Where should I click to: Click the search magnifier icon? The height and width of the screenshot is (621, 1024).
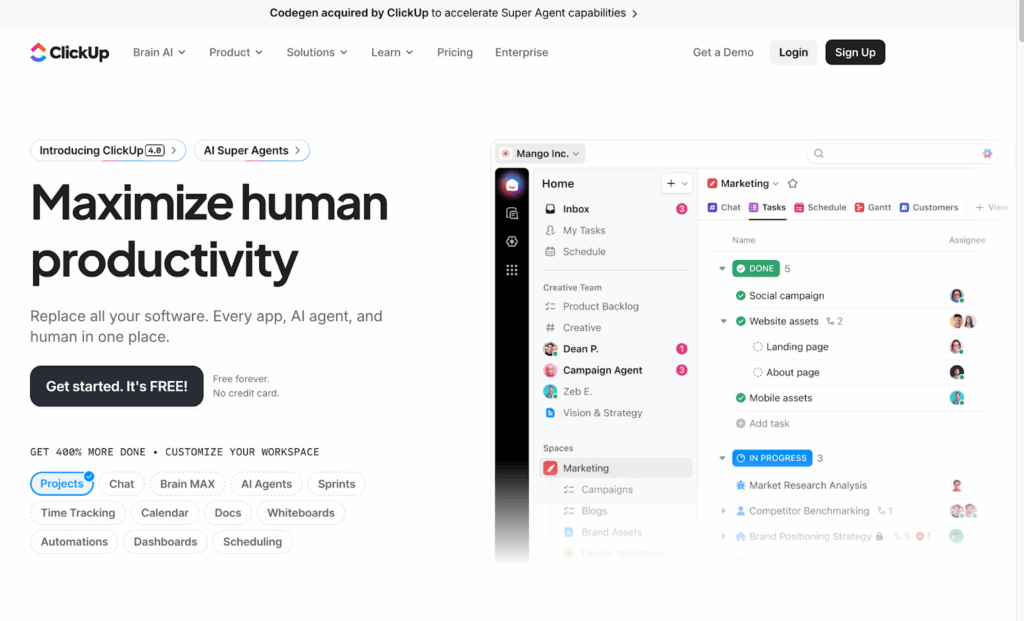[819, 154]
